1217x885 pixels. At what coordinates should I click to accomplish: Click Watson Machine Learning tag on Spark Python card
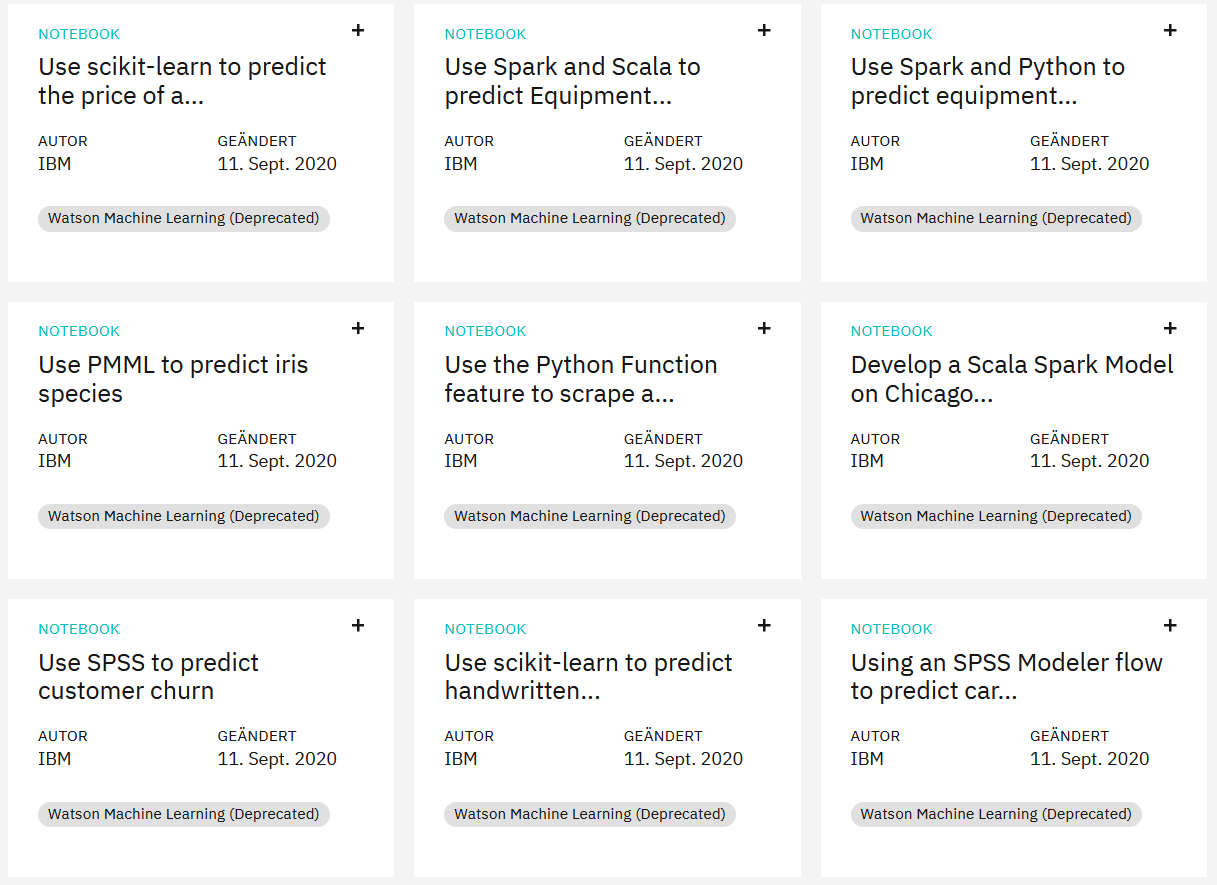(x=996, y=218)
